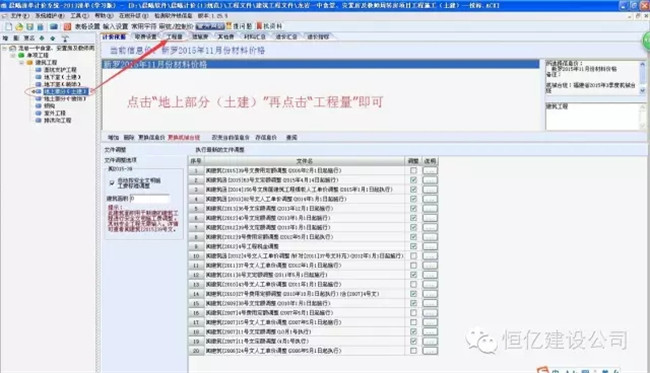The height and width of the screenshot is (373, 650).
Task: Toggle the 调整 checkbox in row 20
Action: 413,351
